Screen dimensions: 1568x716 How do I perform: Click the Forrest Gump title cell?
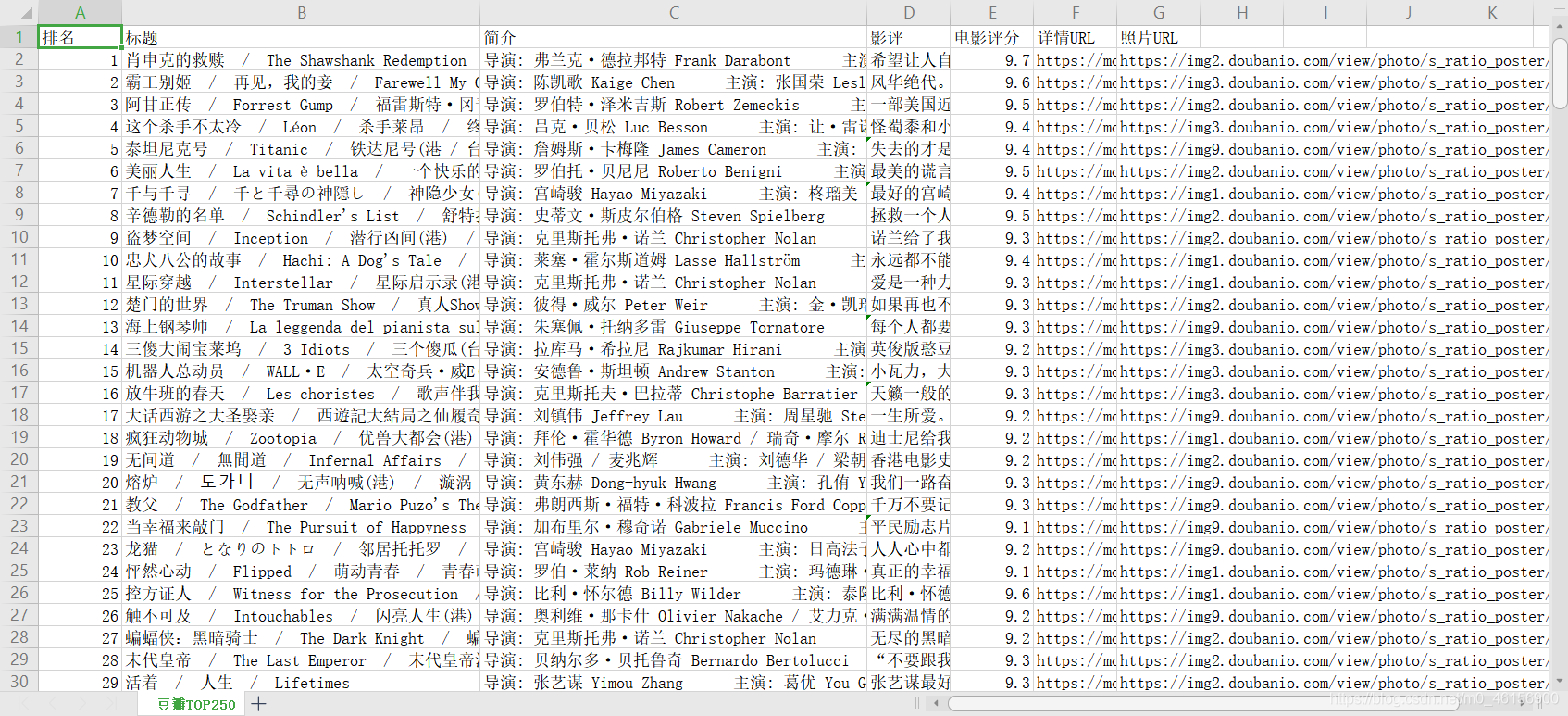pos(302,105)
